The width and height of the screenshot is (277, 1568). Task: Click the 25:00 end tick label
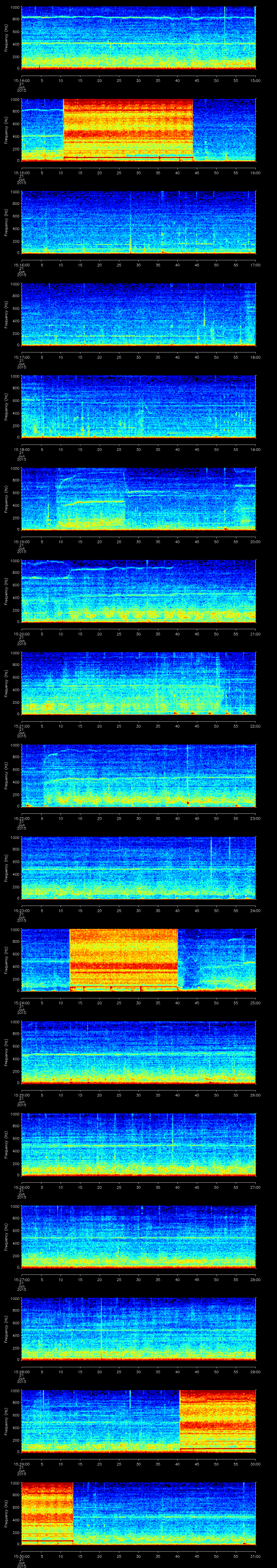pyautogui.click(x=255, y=1003)
